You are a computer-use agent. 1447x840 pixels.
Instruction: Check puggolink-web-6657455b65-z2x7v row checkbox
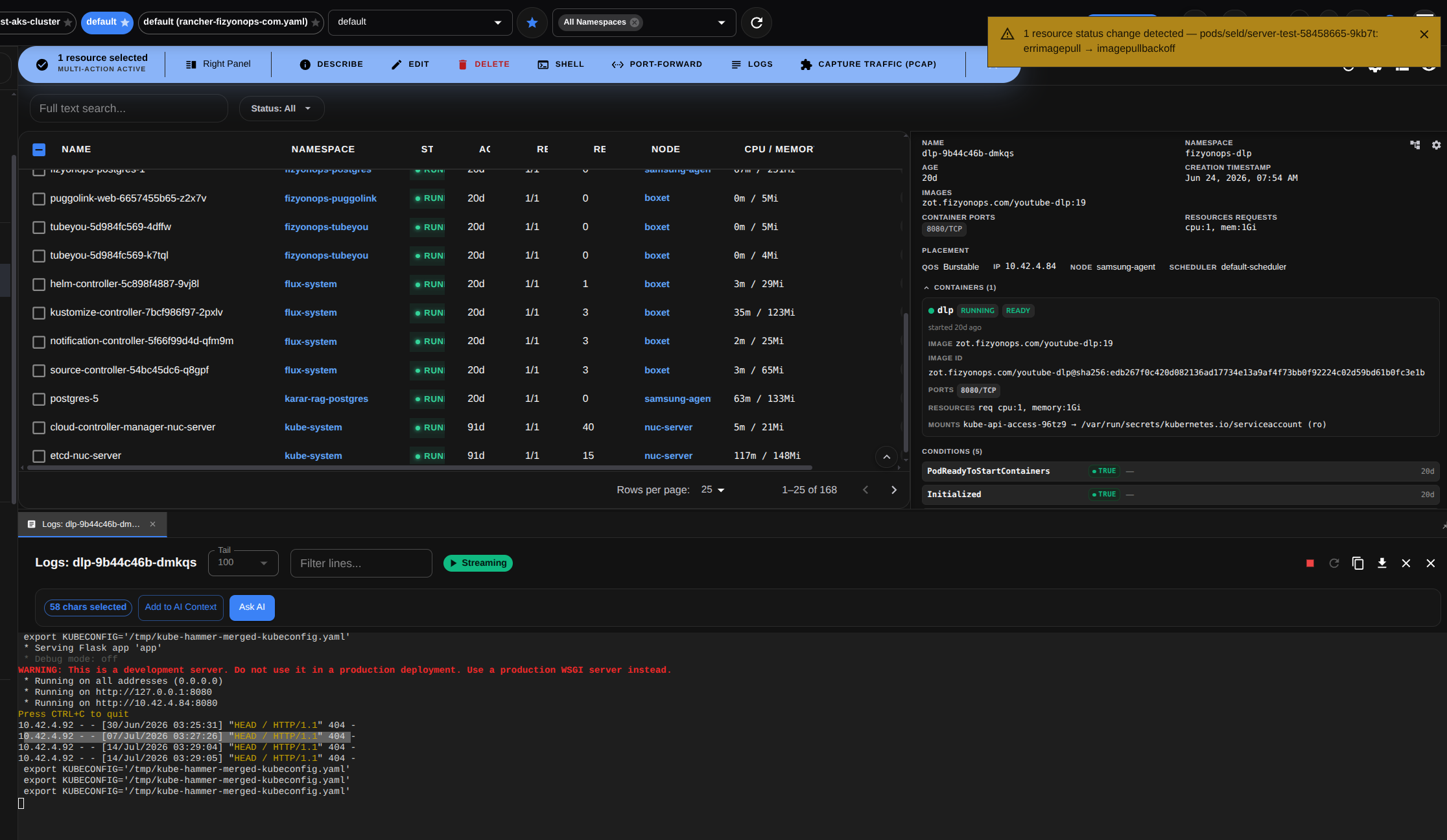tap(39, 199)
